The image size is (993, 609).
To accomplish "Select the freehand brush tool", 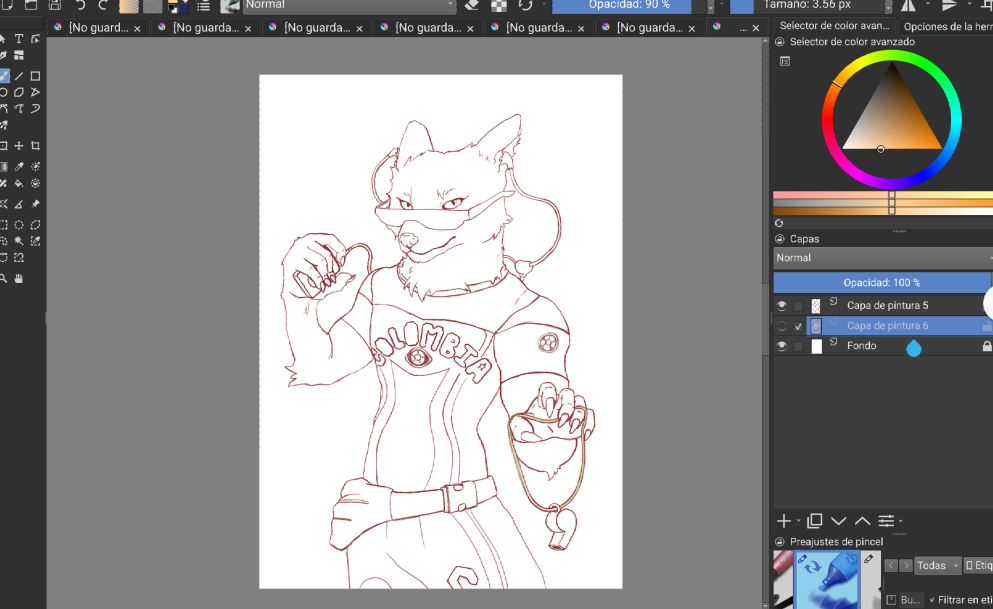I will [4, 76].
